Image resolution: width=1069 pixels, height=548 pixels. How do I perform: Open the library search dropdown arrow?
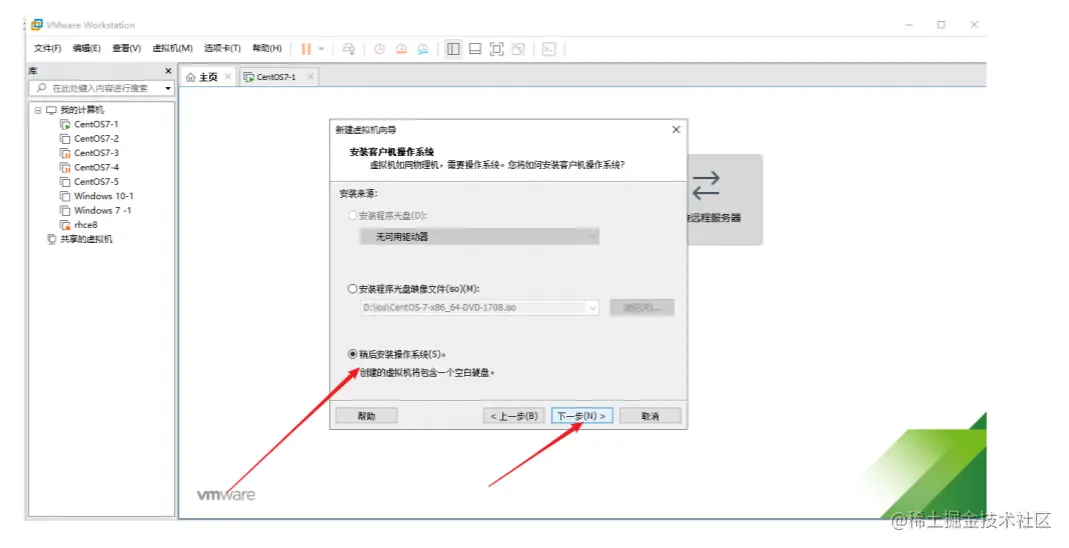pyautogui.click(x=168, y=89)
